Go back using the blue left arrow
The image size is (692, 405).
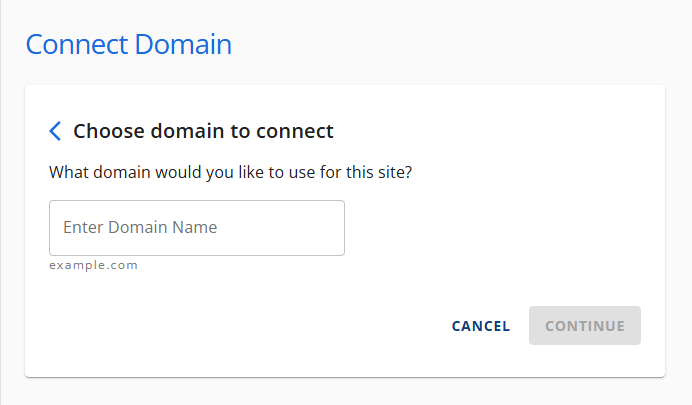pyautogui.click(x=56, y=131)
